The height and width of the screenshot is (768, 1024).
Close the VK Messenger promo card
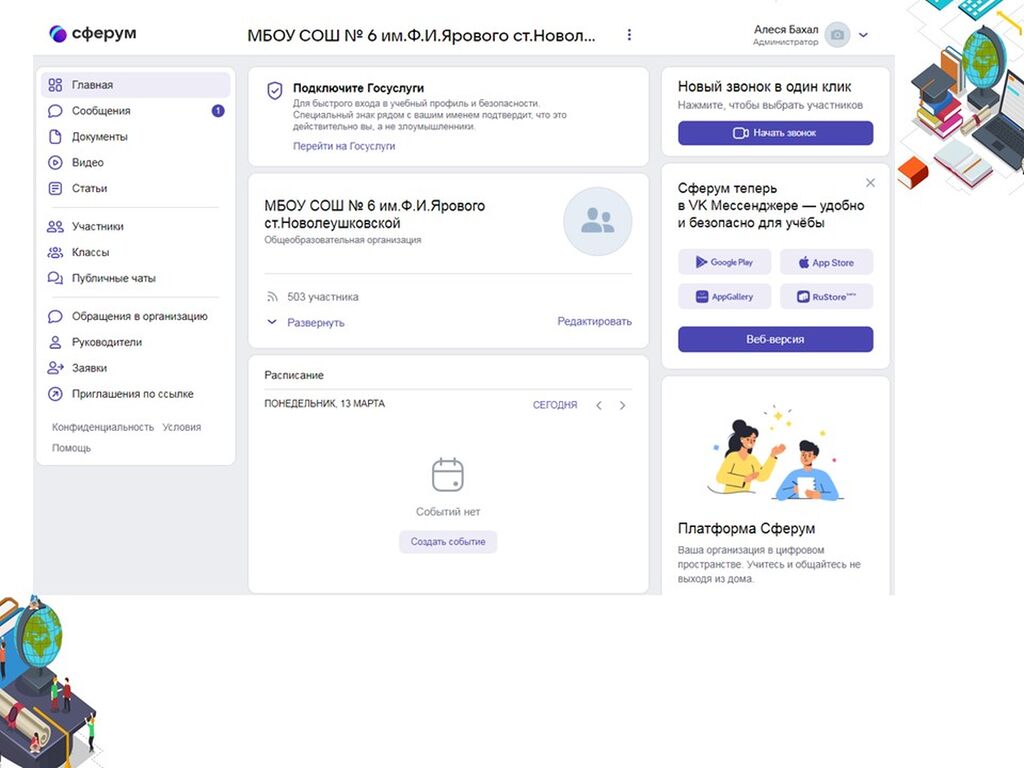click(870, 183)
